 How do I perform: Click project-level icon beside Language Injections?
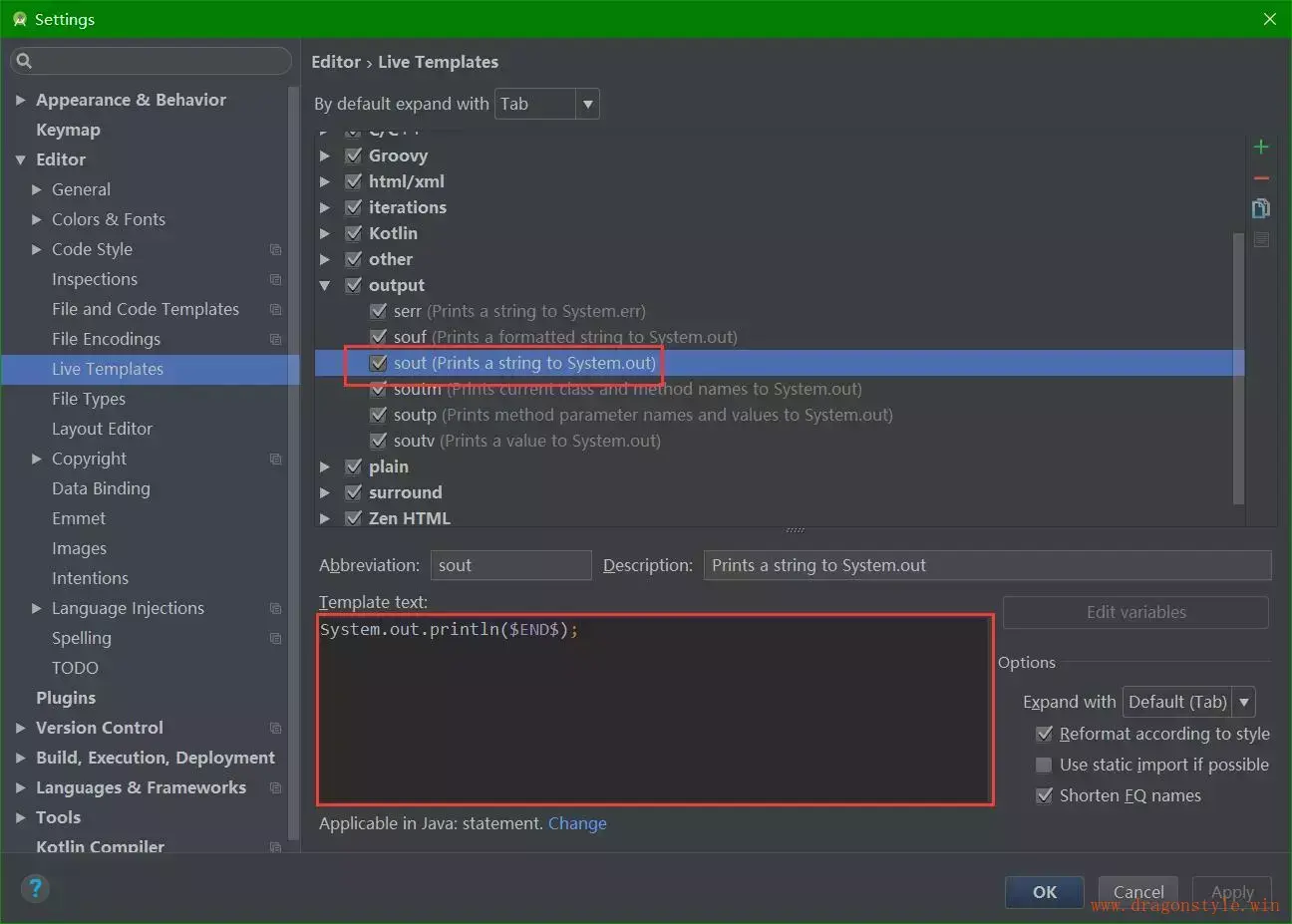(x=275, y=608)
